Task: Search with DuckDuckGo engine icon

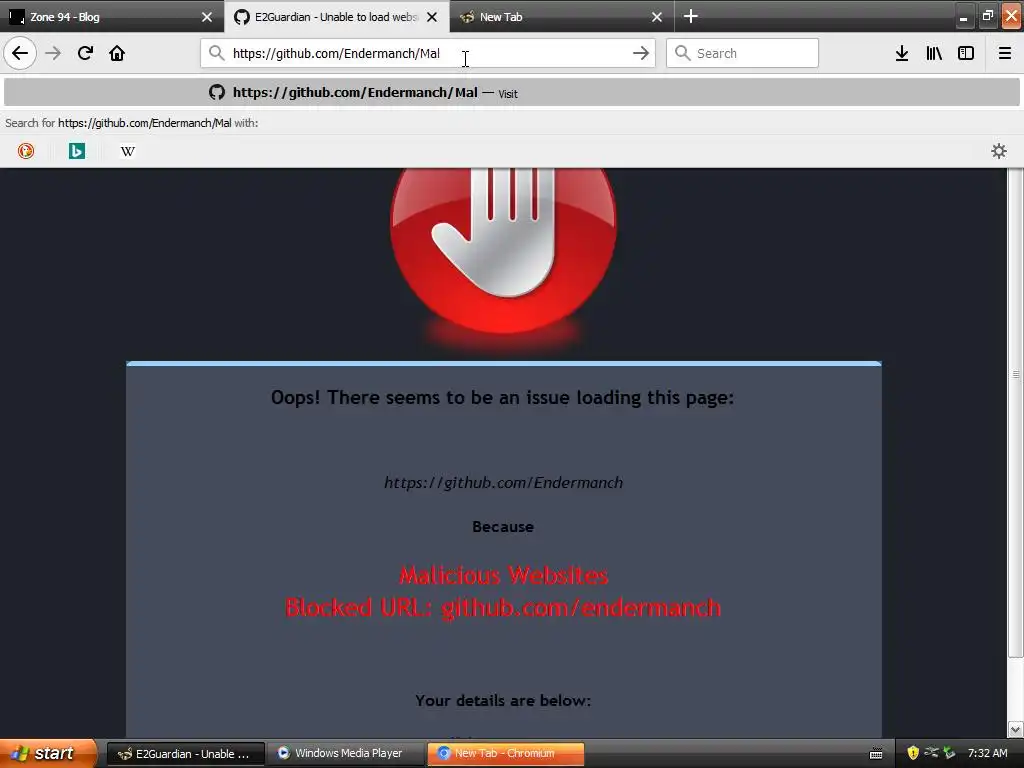Action: tap(26, 151)
